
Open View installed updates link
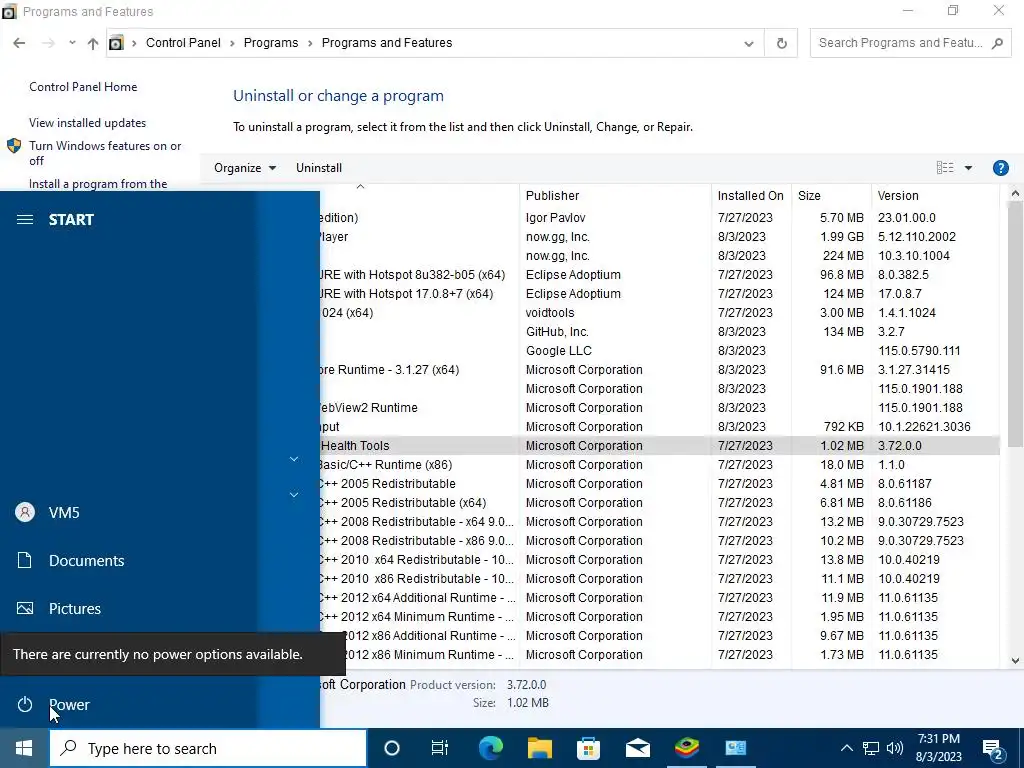(88, 123)
